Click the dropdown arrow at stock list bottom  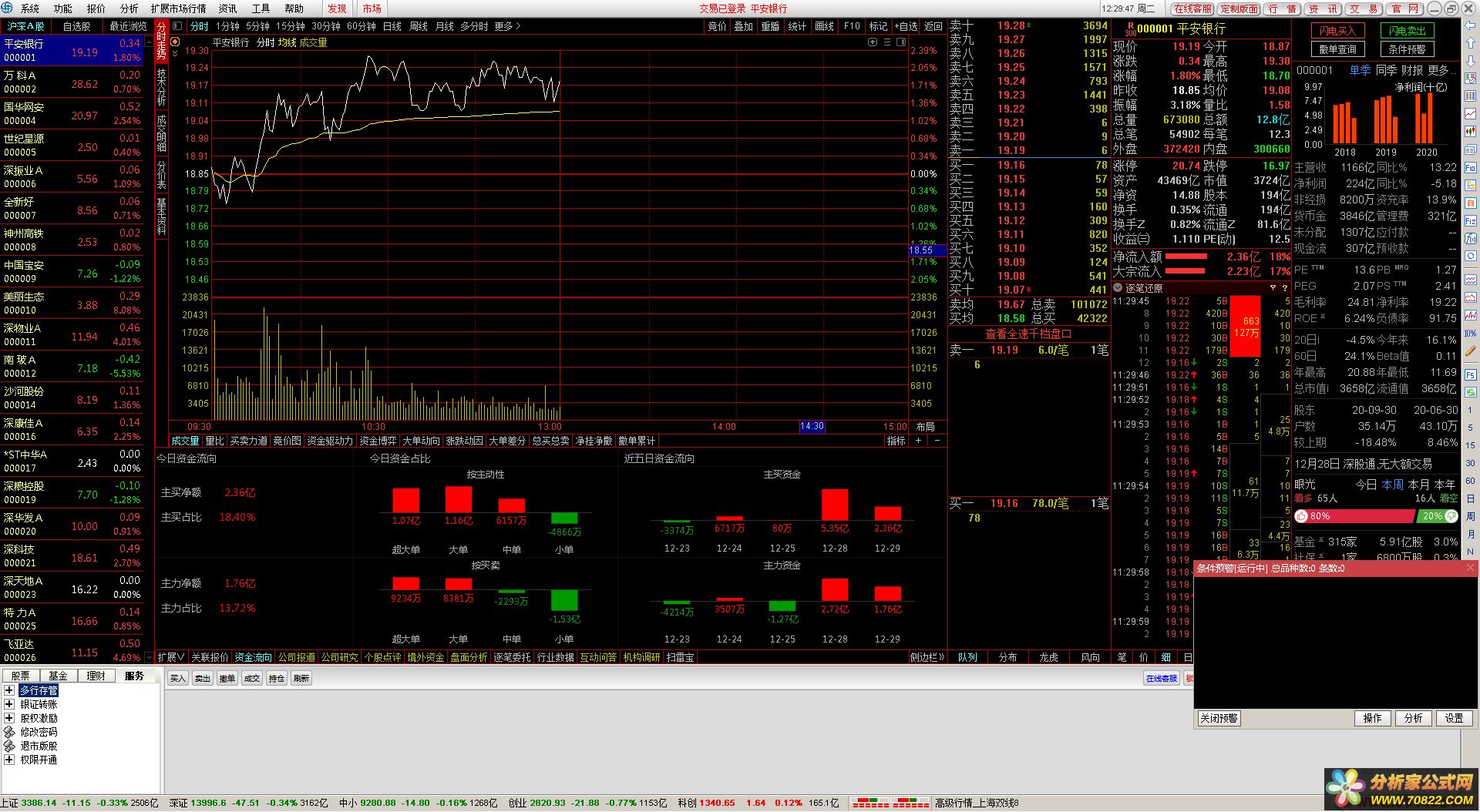149,658
